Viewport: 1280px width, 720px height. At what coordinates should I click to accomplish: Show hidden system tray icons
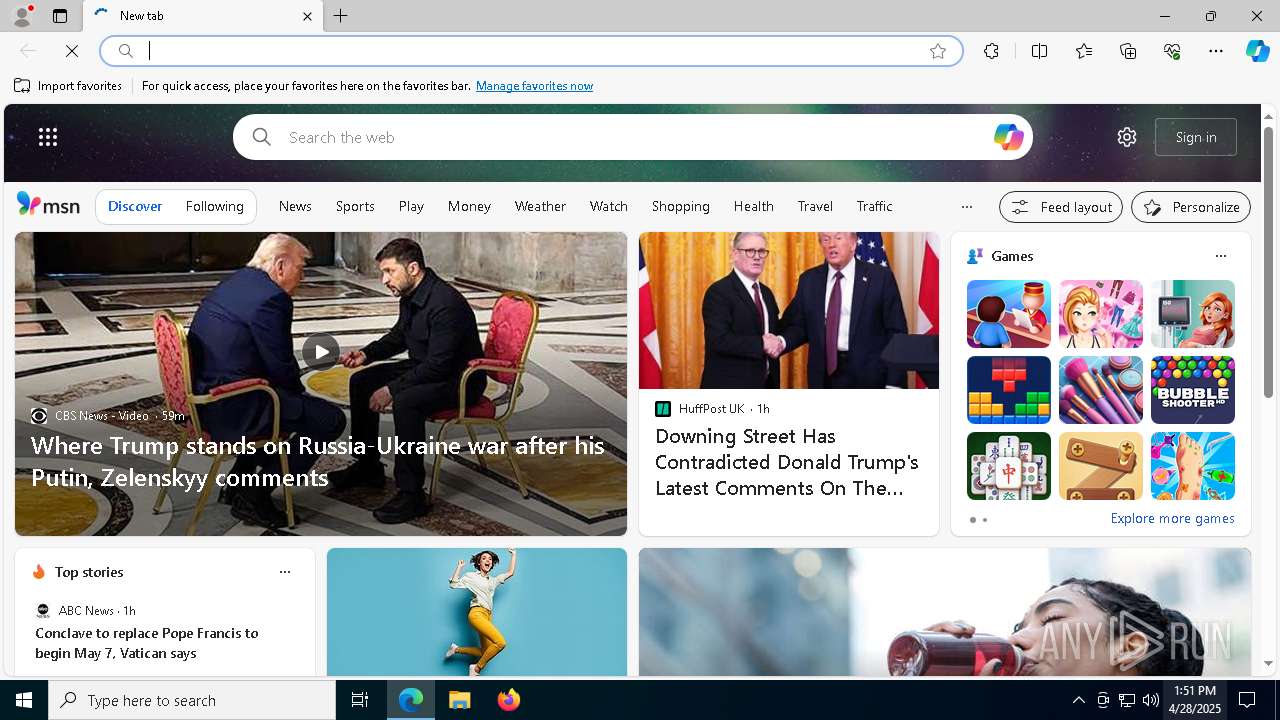[x=1078, y=700]
